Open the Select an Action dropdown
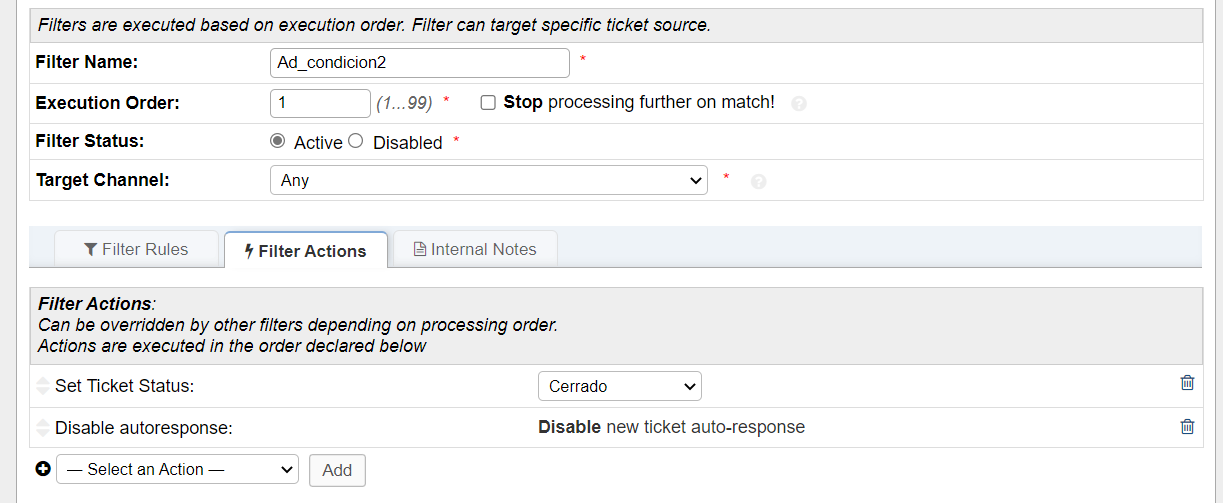 coord(177,469)
